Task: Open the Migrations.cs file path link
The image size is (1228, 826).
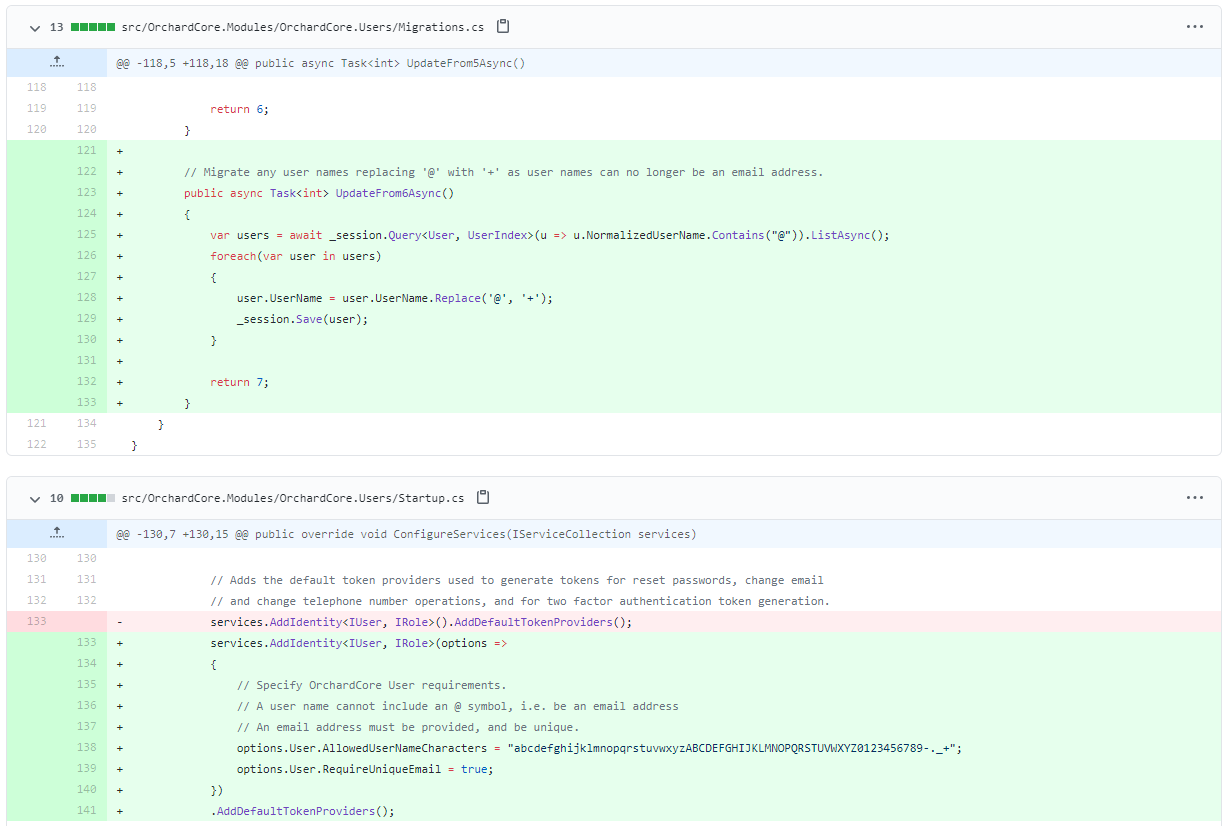Action: tap(303, 27)
